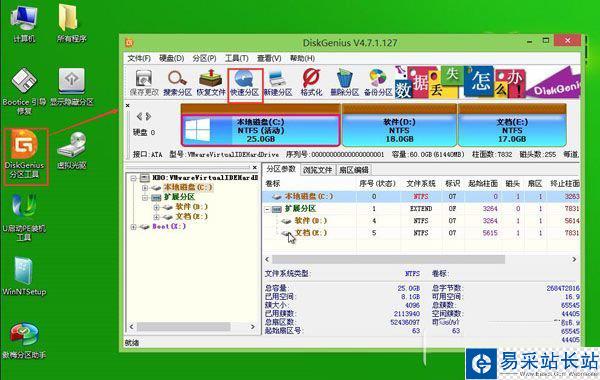The width and height of the screenshot is (600, 380).
Task: Select 软件(D:) row in partition table
Action: point(421,221)
